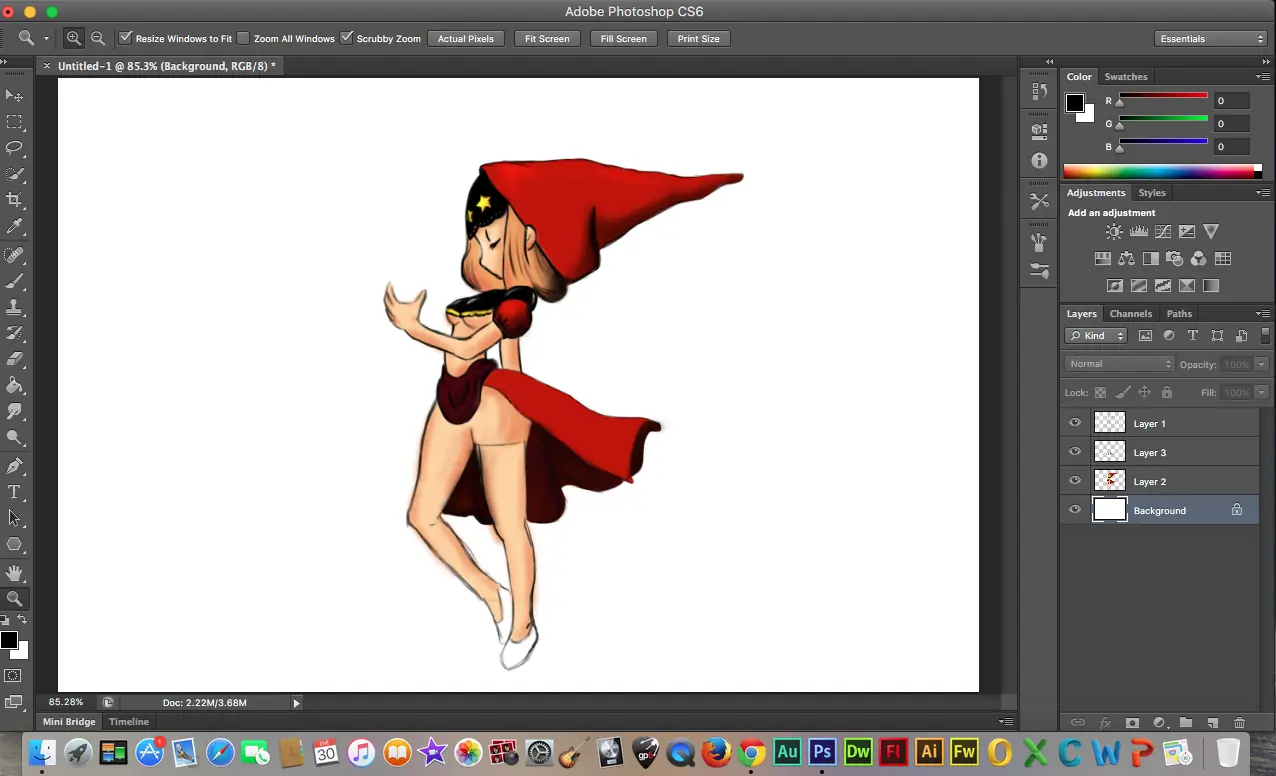
Task: Click the Actual Pixels button
Action: 466,38
